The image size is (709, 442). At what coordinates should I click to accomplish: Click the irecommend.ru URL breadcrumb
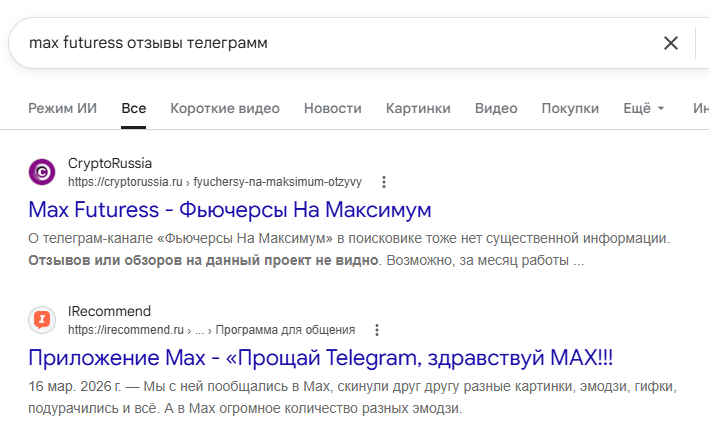pos(212,330)
